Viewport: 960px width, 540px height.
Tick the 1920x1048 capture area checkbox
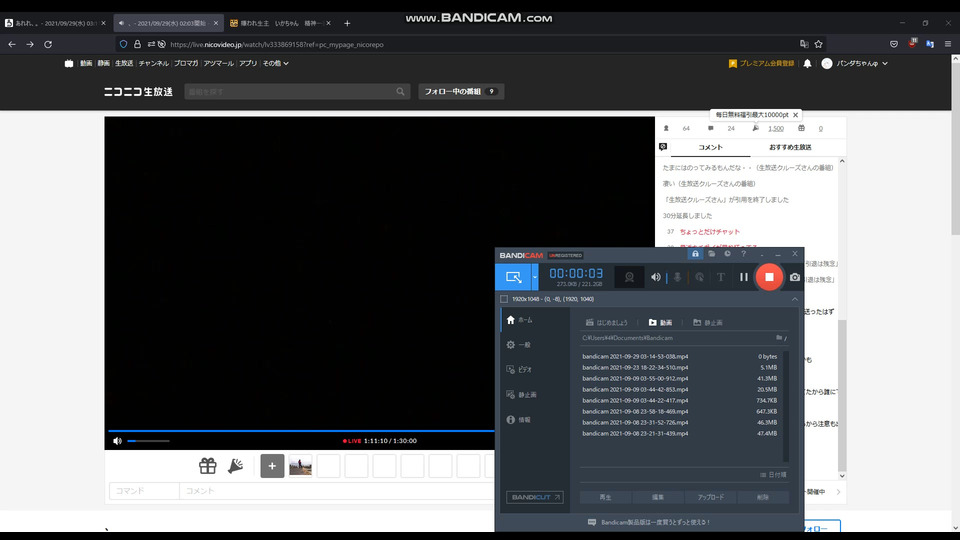pyautogui.click(x=504, y=299)
